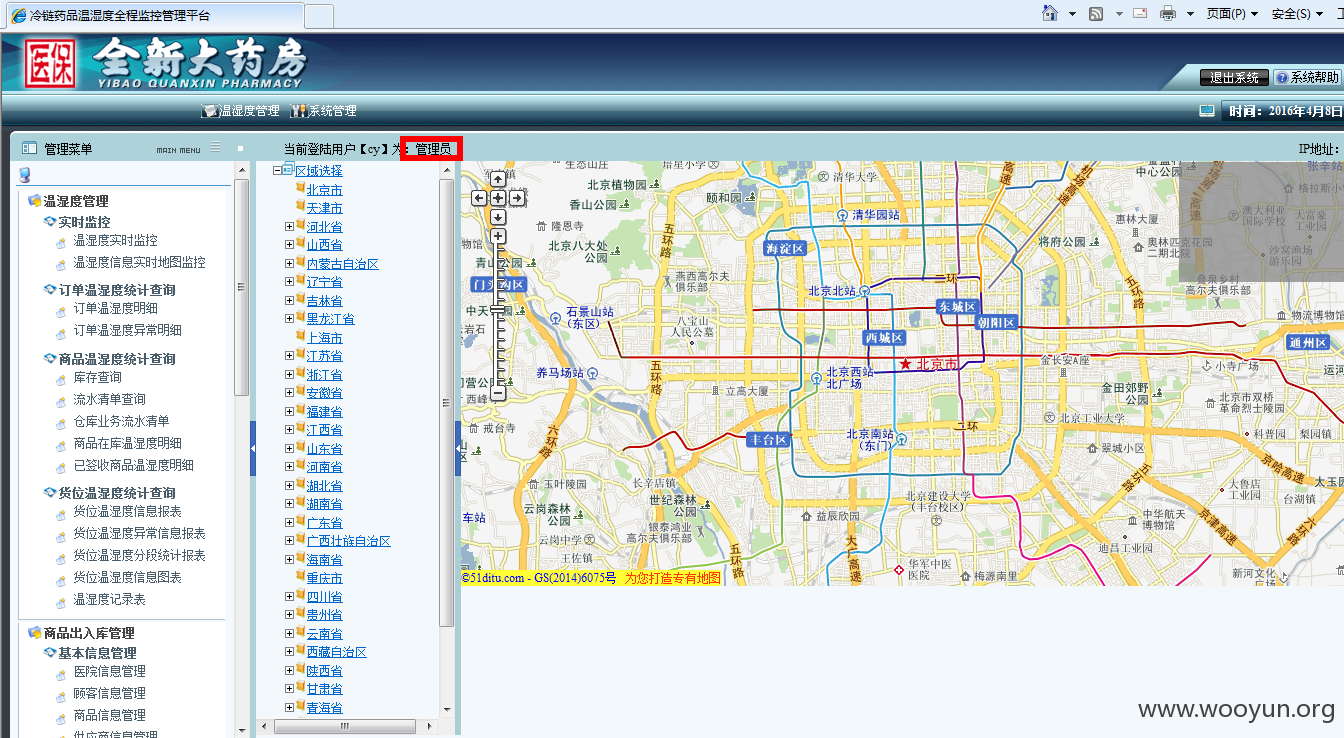This screenshot has width=1344, height=738.
Task: Select 内蒙古自治区 in the region tree
Action: (x=342, y=264)
